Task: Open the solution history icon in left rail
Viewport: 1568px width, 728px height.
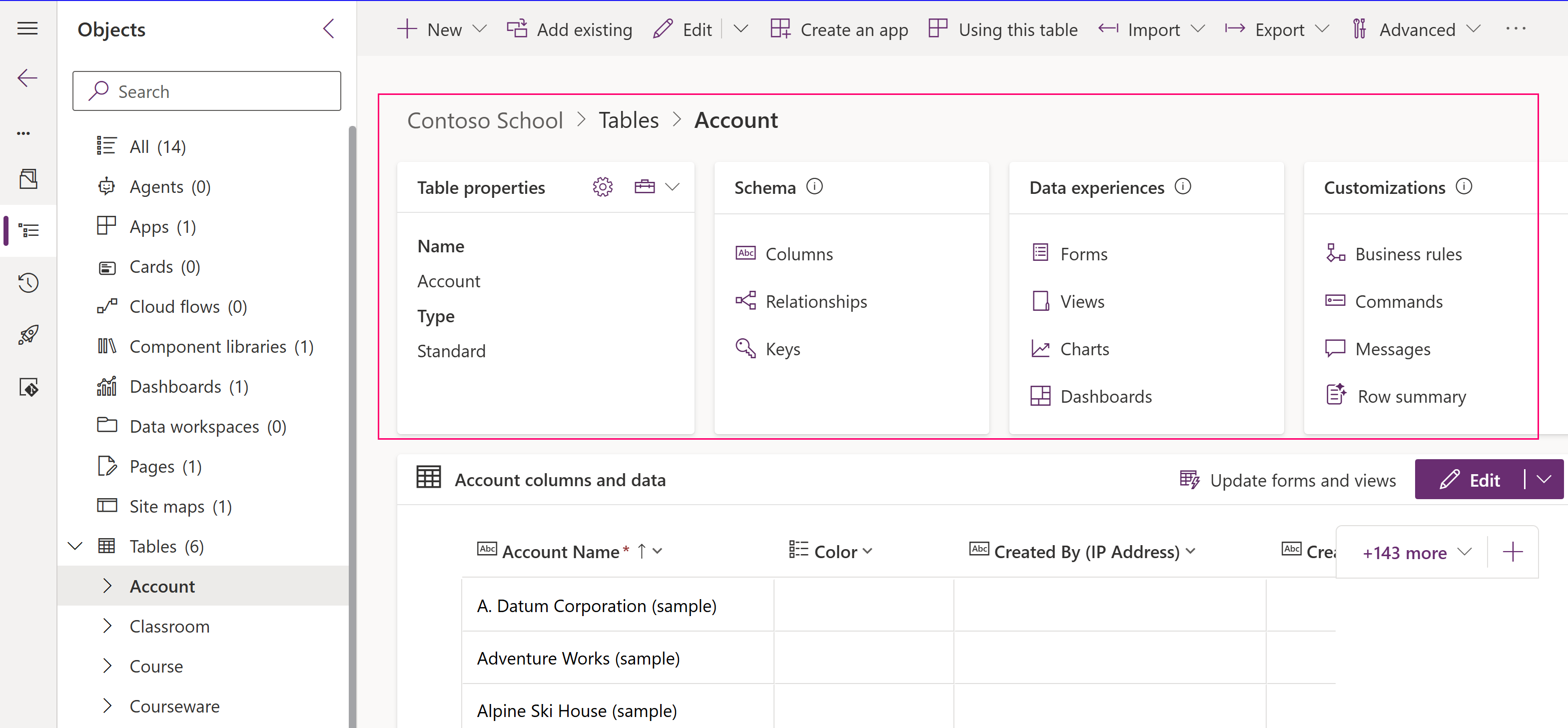Action: [x=28, y=282]
